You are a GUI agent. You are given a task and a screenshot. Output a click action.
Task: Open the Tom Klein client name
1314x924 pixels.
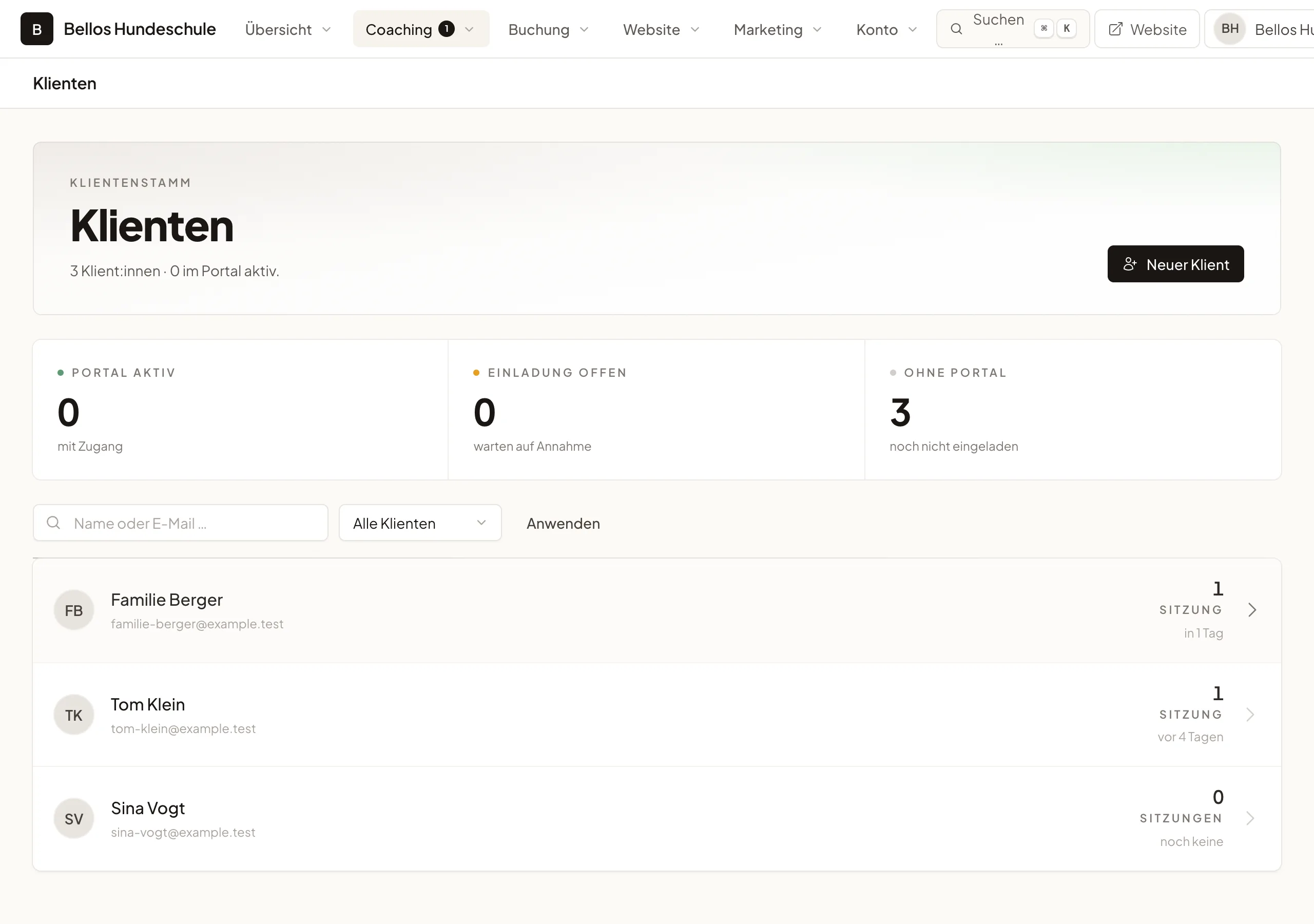tap(148, 704)
